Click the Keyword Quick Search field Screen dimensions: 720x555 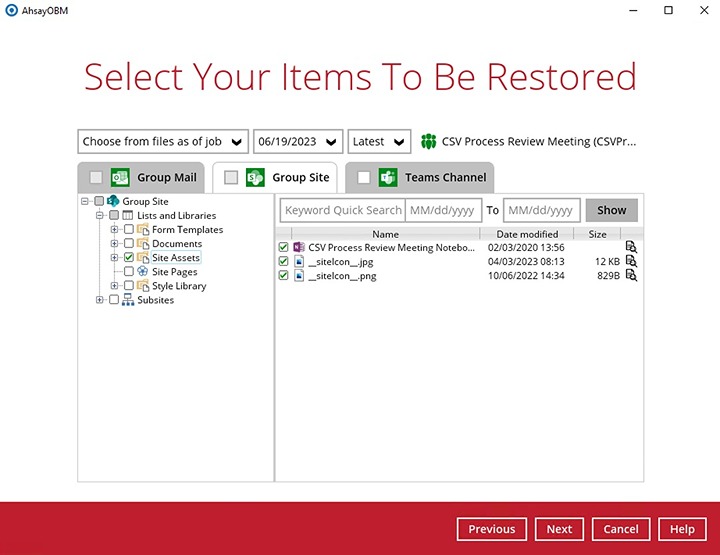tap(342, 210)
